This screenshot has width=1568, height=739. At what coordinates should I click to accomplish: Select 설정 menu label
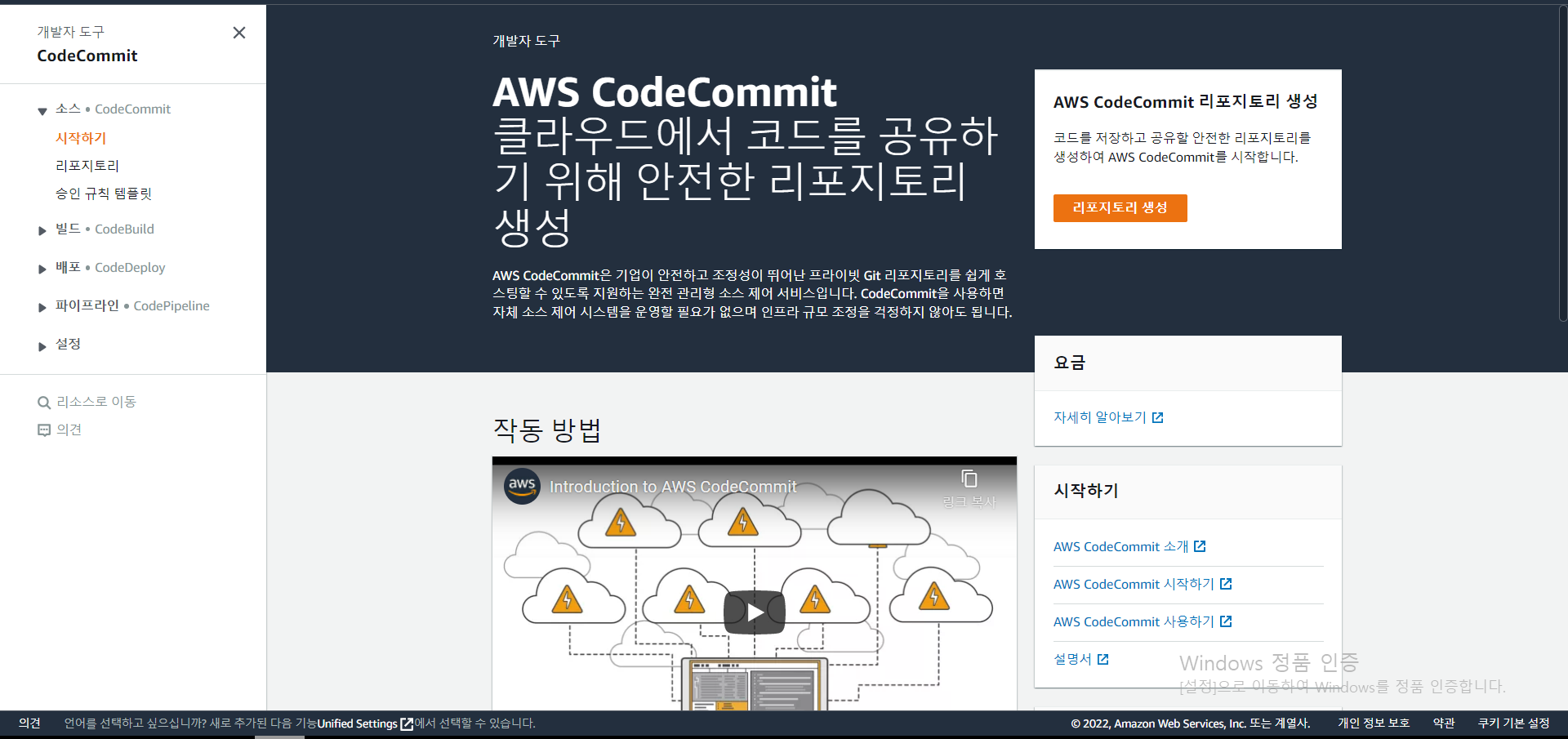tap(68, 344)
